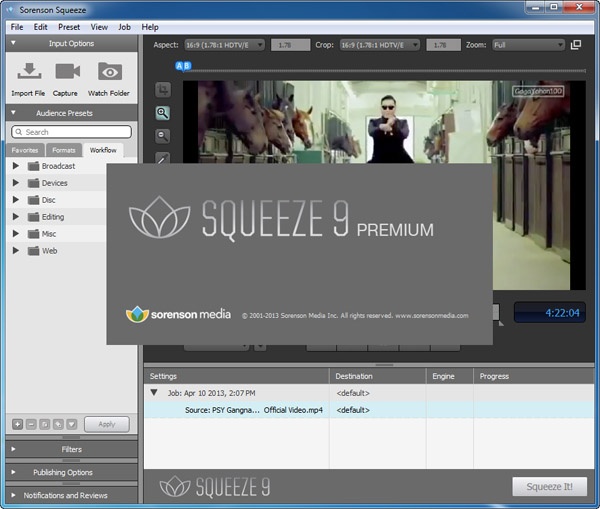Click the Devices folder icon
This screenshot has height=509, width=600.
(x=34, y=183)
